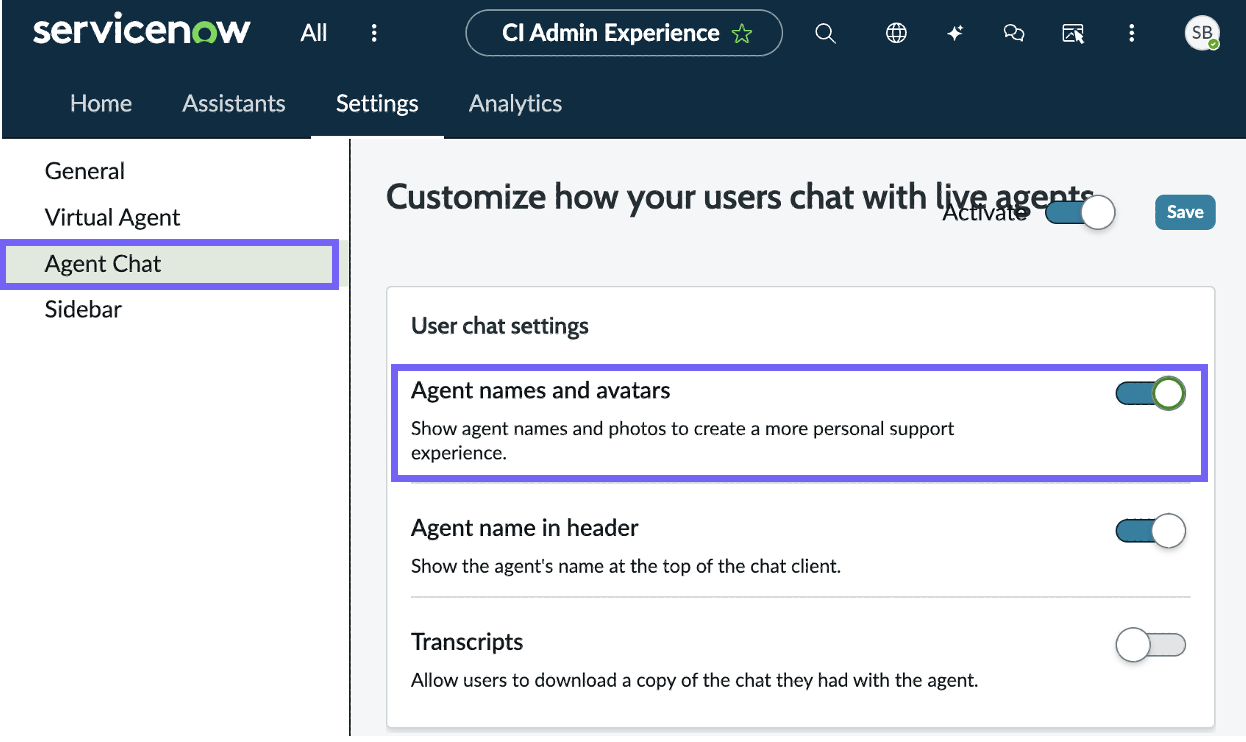
Task: Open the more options dots beside All
Action: pyautogui.click(x=374, y=33)
